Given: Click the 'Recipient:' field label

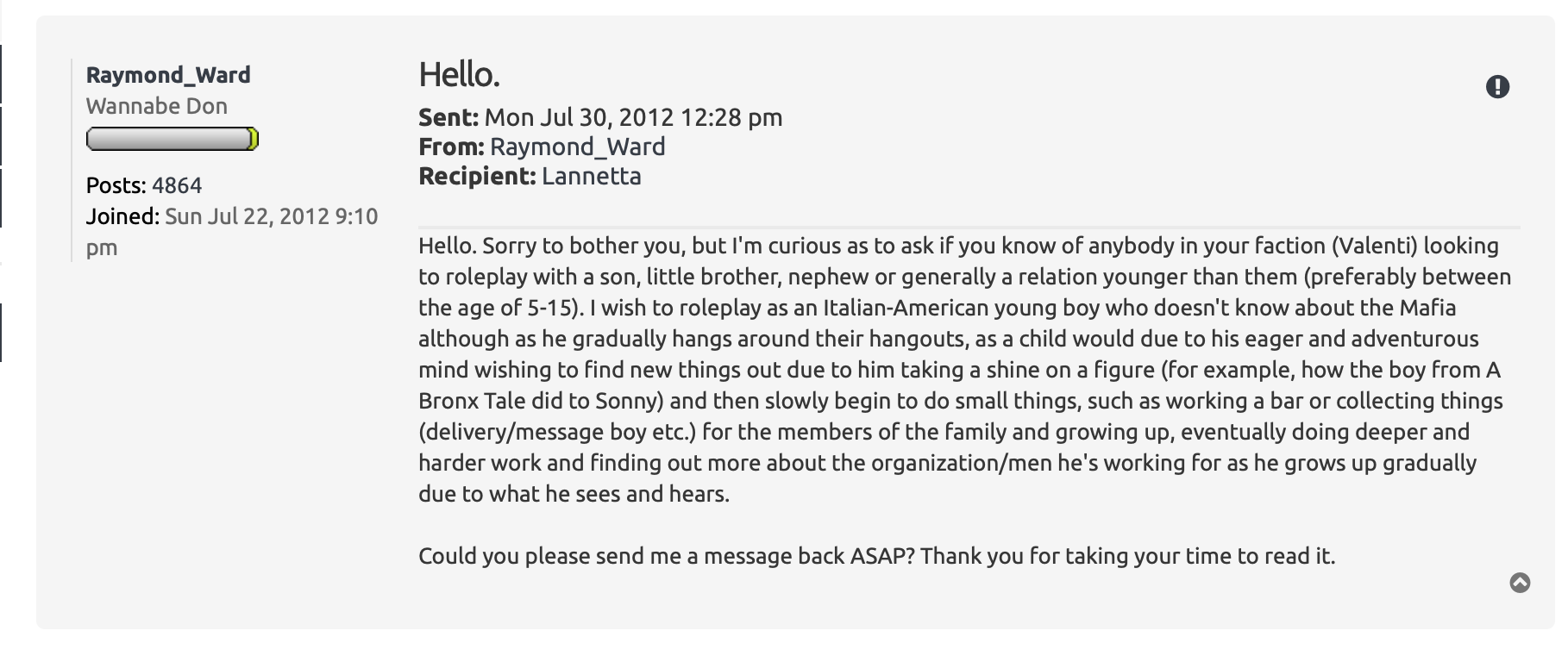Looking at the screenshot, I should (477, 176).
